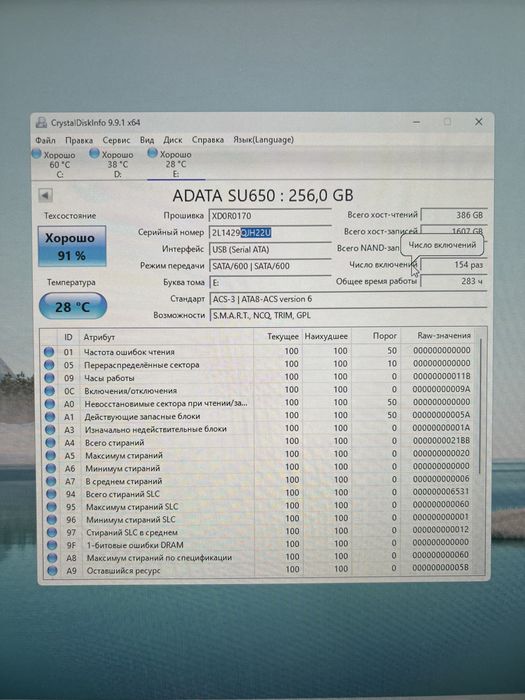Image resolution: width=525 pixels, height=700 pixels.
Task: Click the Прошивка field XD0R0170
Action: [270, 216]
